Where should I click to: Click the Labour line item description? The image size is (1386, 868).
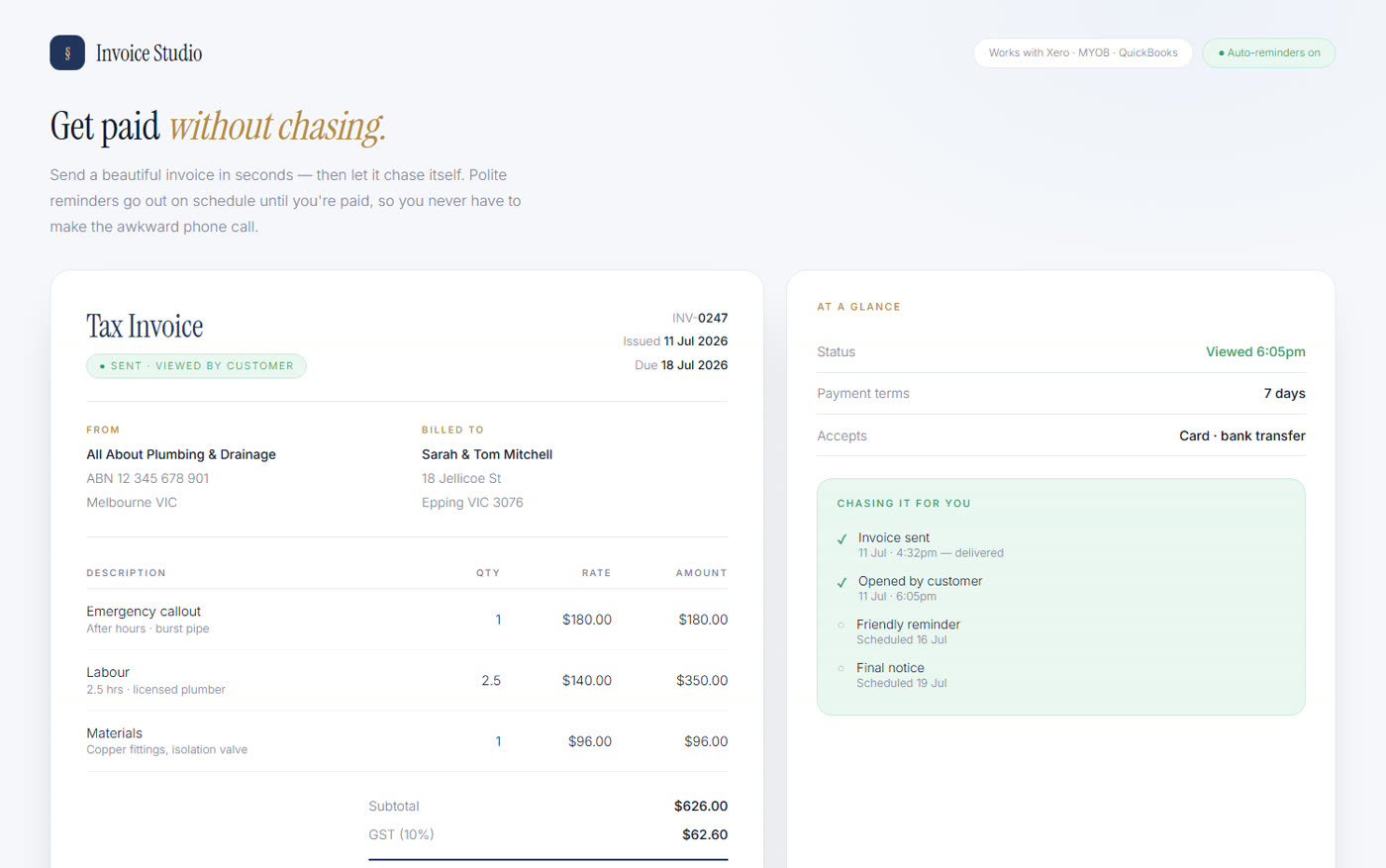coord(155,680)
